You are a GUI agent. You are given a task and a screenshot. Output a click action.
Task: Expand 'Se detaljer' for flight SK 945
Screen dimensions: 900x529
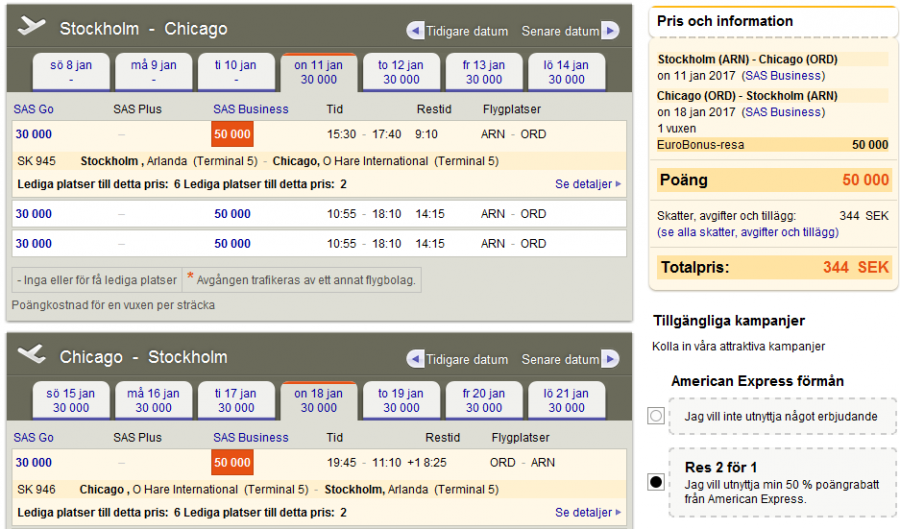588,184
